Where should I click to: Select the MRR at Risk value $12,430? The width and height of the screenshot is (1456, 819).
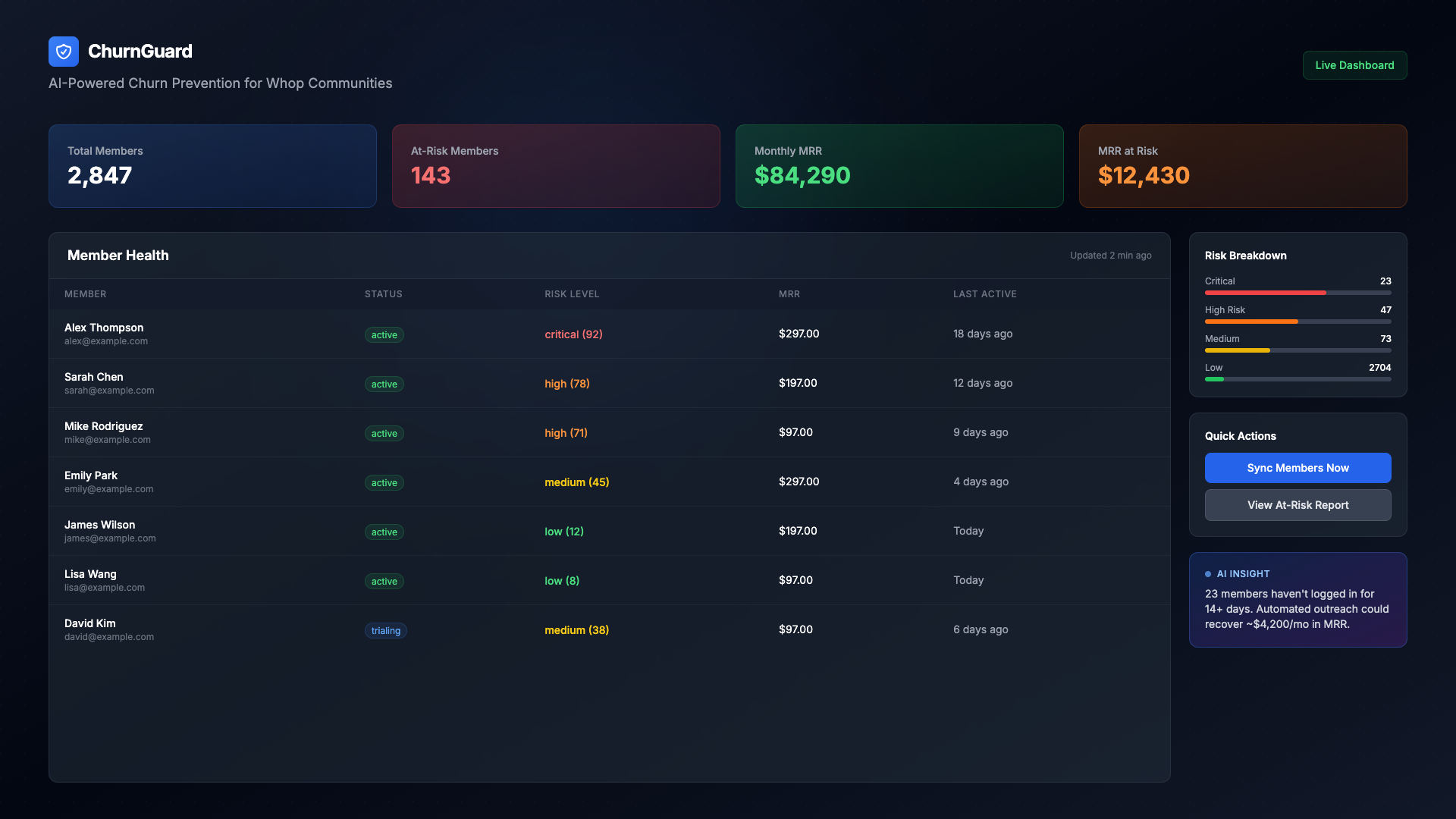pos(1144,175)
